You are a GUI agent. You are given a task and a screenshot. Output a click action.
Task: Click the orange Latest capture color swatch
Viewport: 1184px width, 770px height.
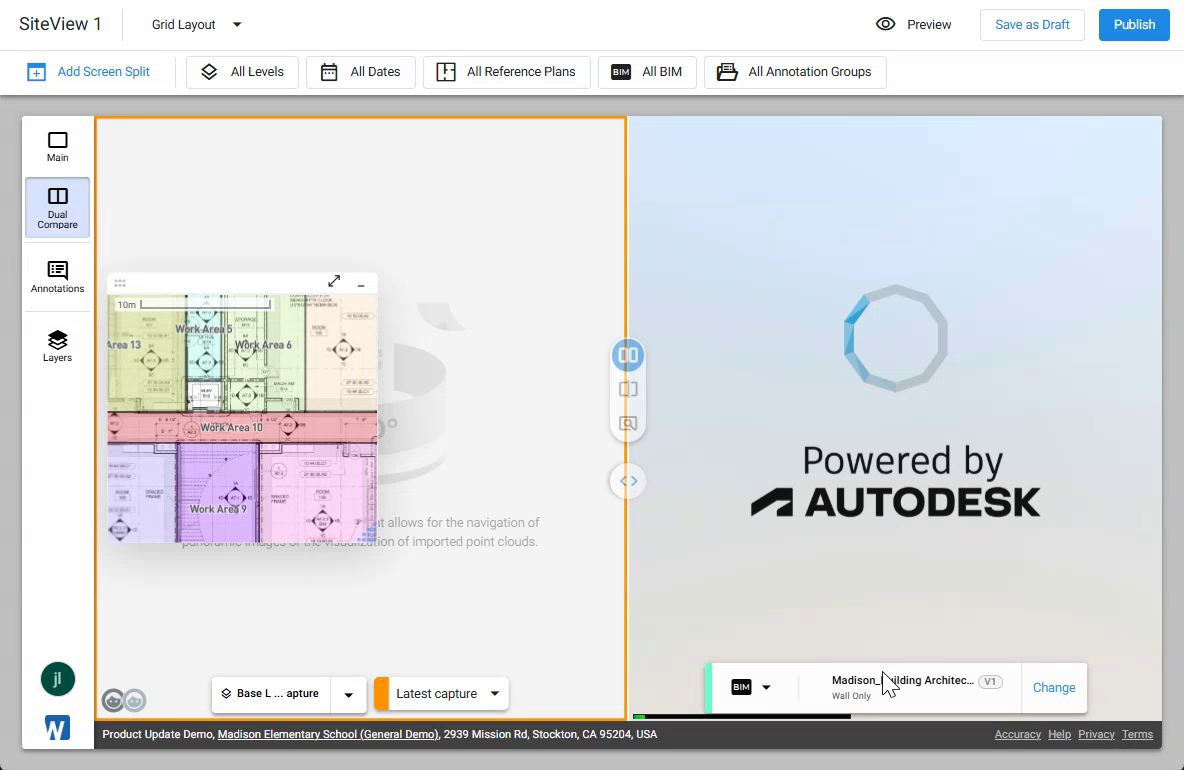click(x=381, y=694)
